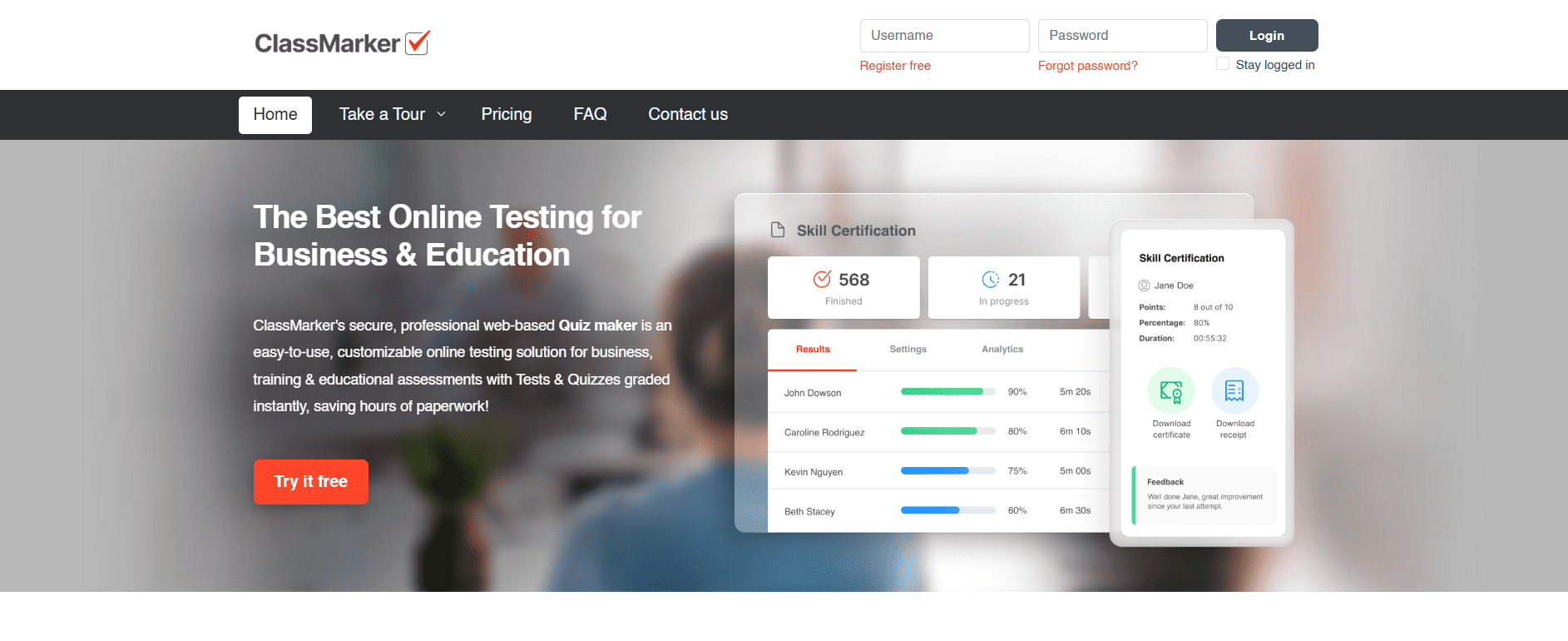Click the Download receipt icon

(1234, 390)
